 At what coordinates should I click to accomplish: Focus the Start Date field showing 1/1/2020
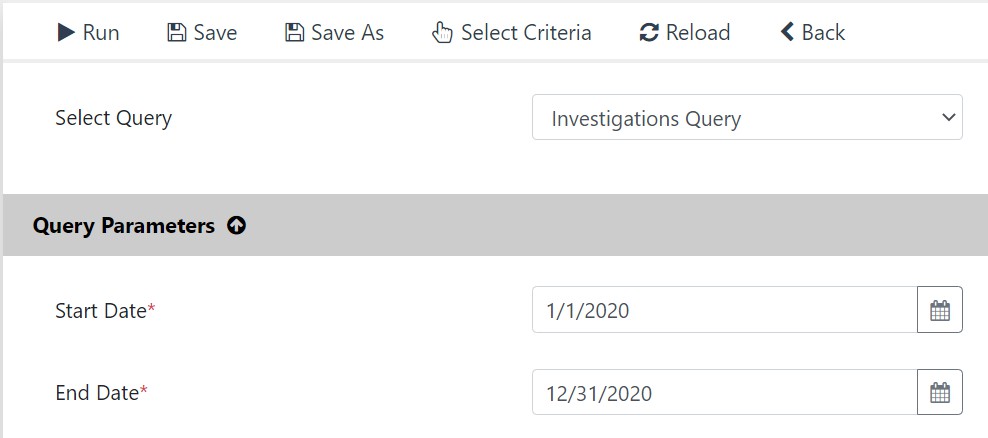725,310
